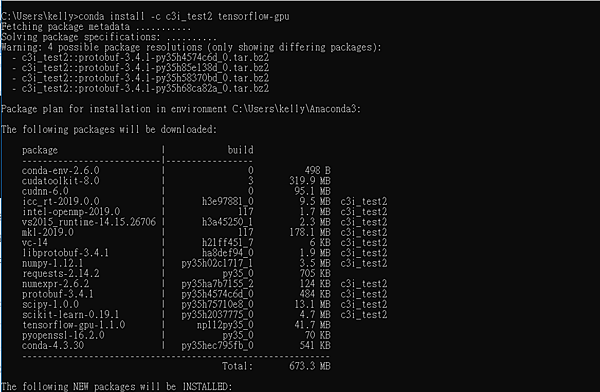Select the last protobuf py35h68ca82a line
This screenshot has height=392, width=600.
(140, 89)
